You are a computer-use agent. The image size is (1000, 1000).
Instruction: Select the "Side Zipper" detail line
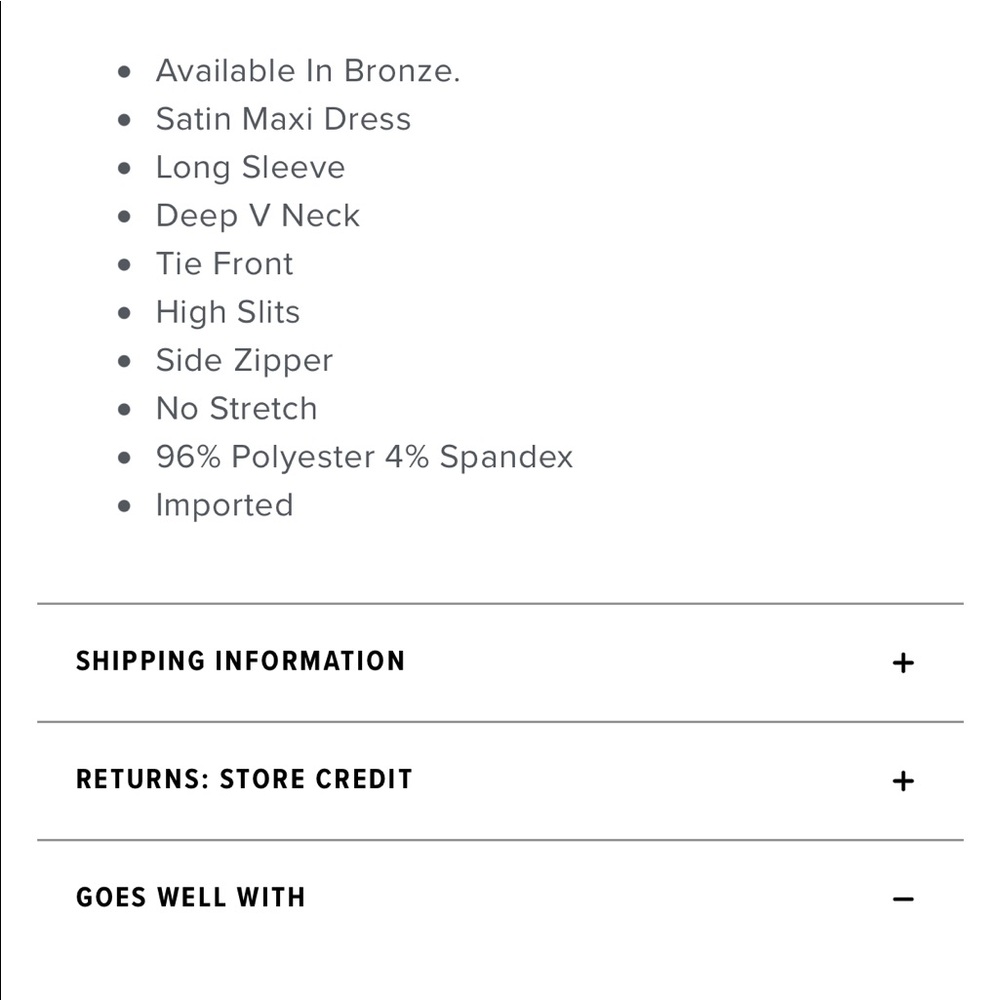(x=244, y=360)
